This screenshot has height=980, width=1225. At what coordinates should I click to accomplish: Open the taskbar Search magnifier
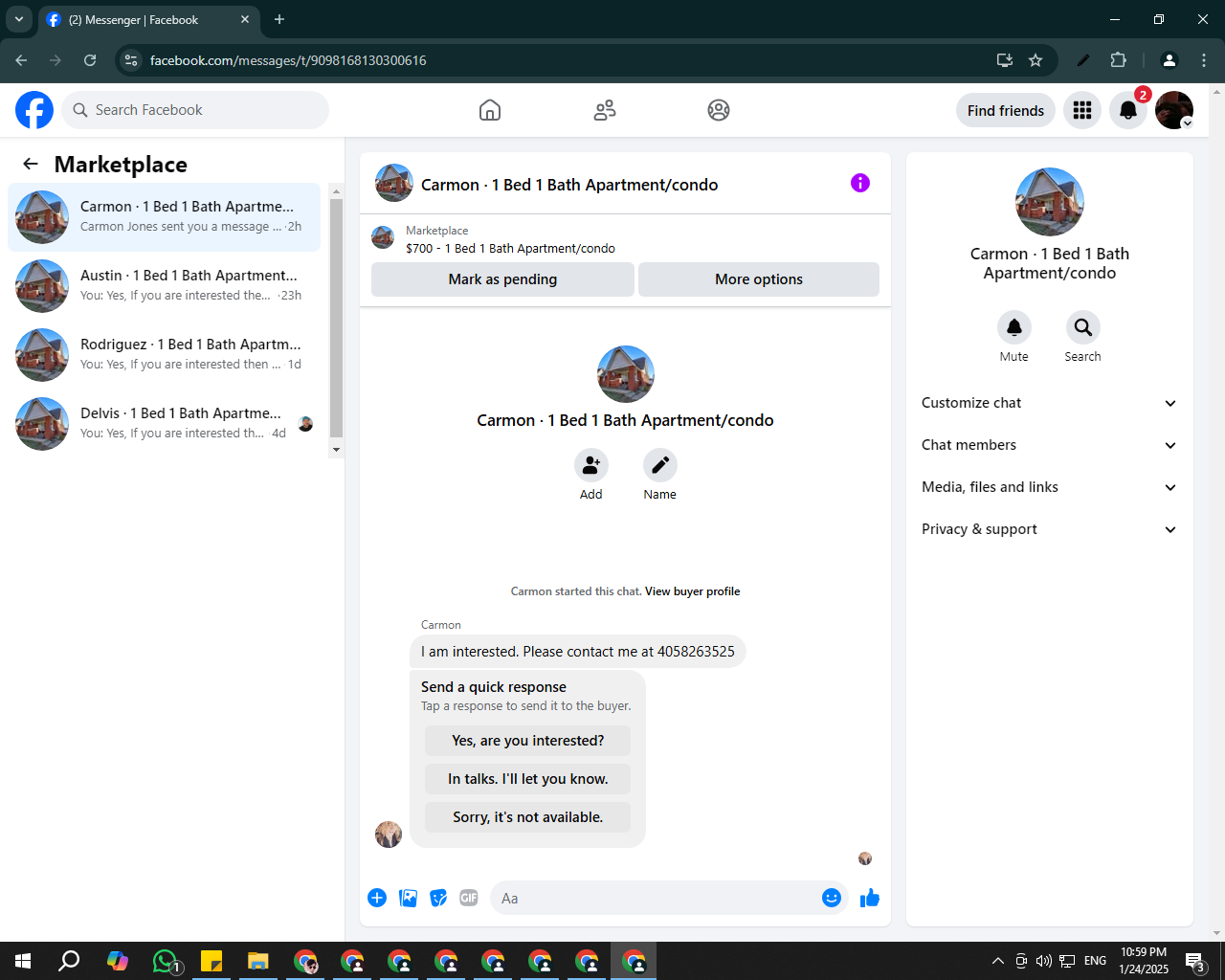coord(69,961)
